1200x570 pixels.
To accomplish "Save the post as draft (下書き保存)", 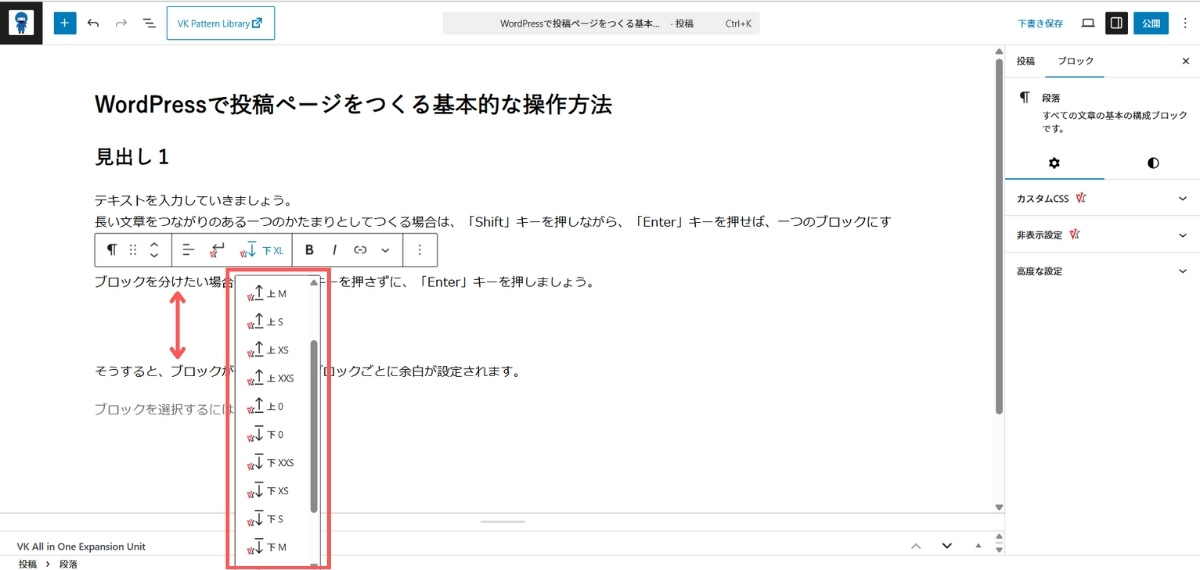I will (x=1040, y=22).
